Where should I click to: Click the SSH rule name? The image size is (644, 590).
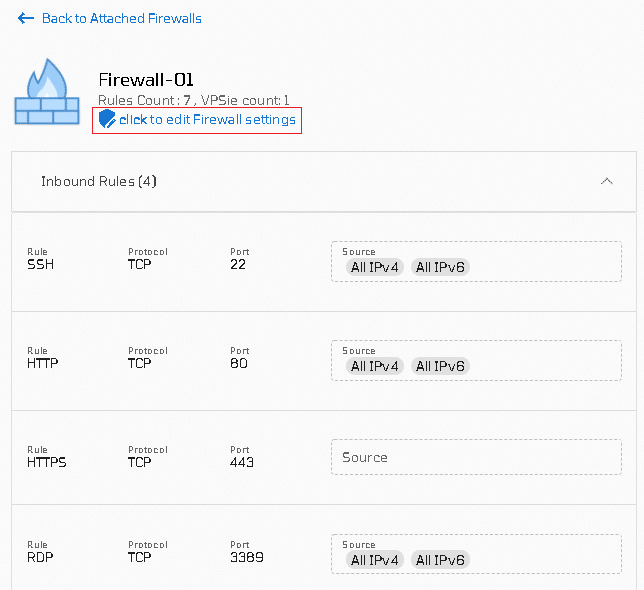(40, 264)
